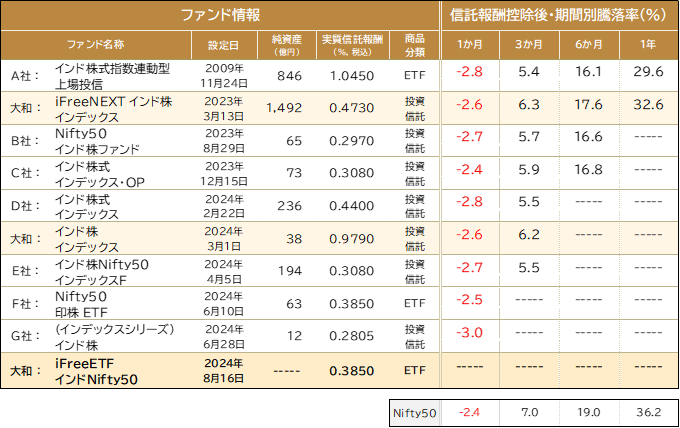Select the 純資産(億円) column header
Viewport: 680px width, 428px height.
point(287,45)
